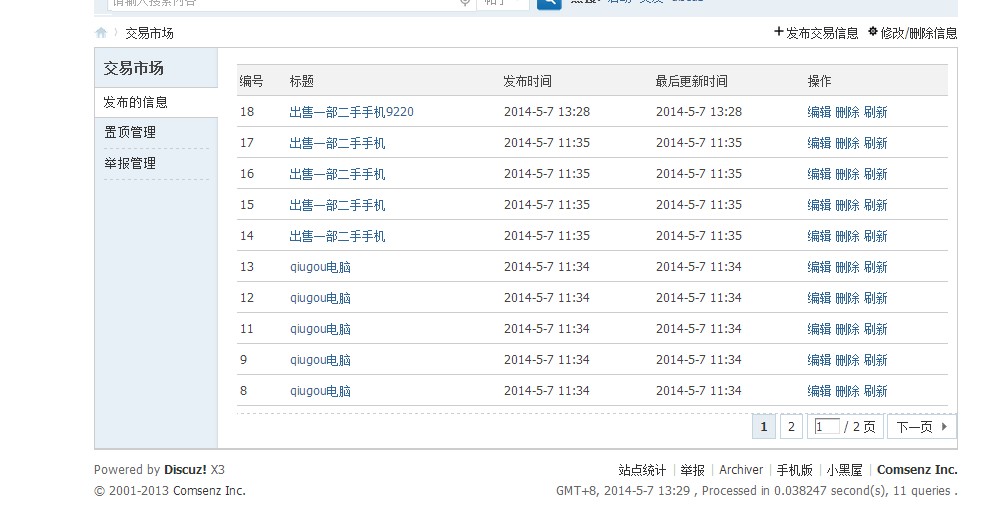Click 删除 for listing 18

[x=848, y=112]
